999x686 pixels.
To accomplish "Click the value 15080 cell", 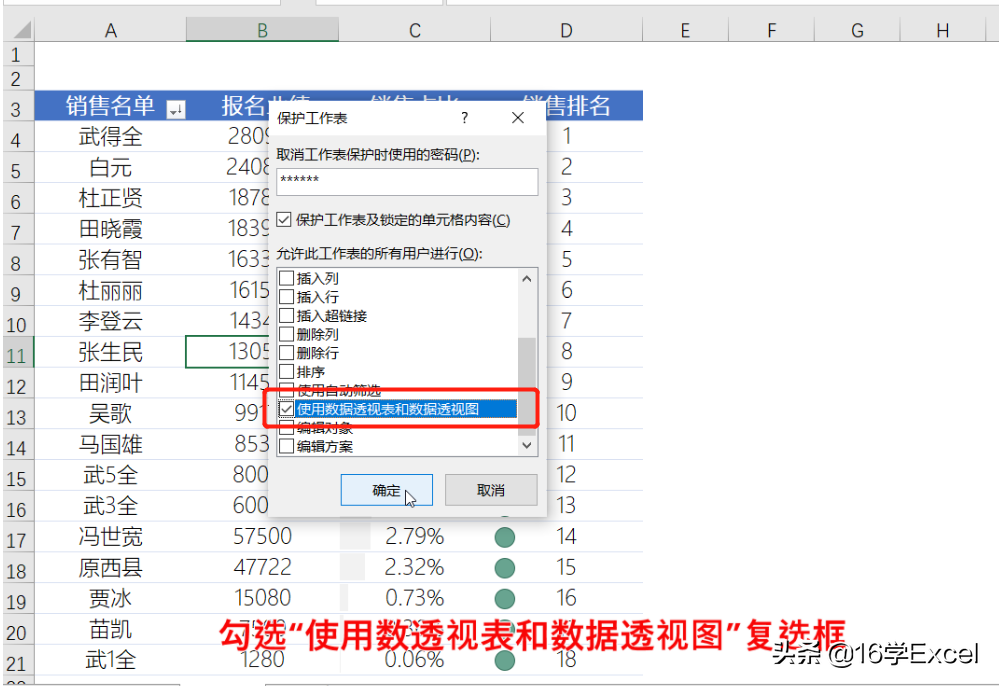I will (x=262, y=598).
